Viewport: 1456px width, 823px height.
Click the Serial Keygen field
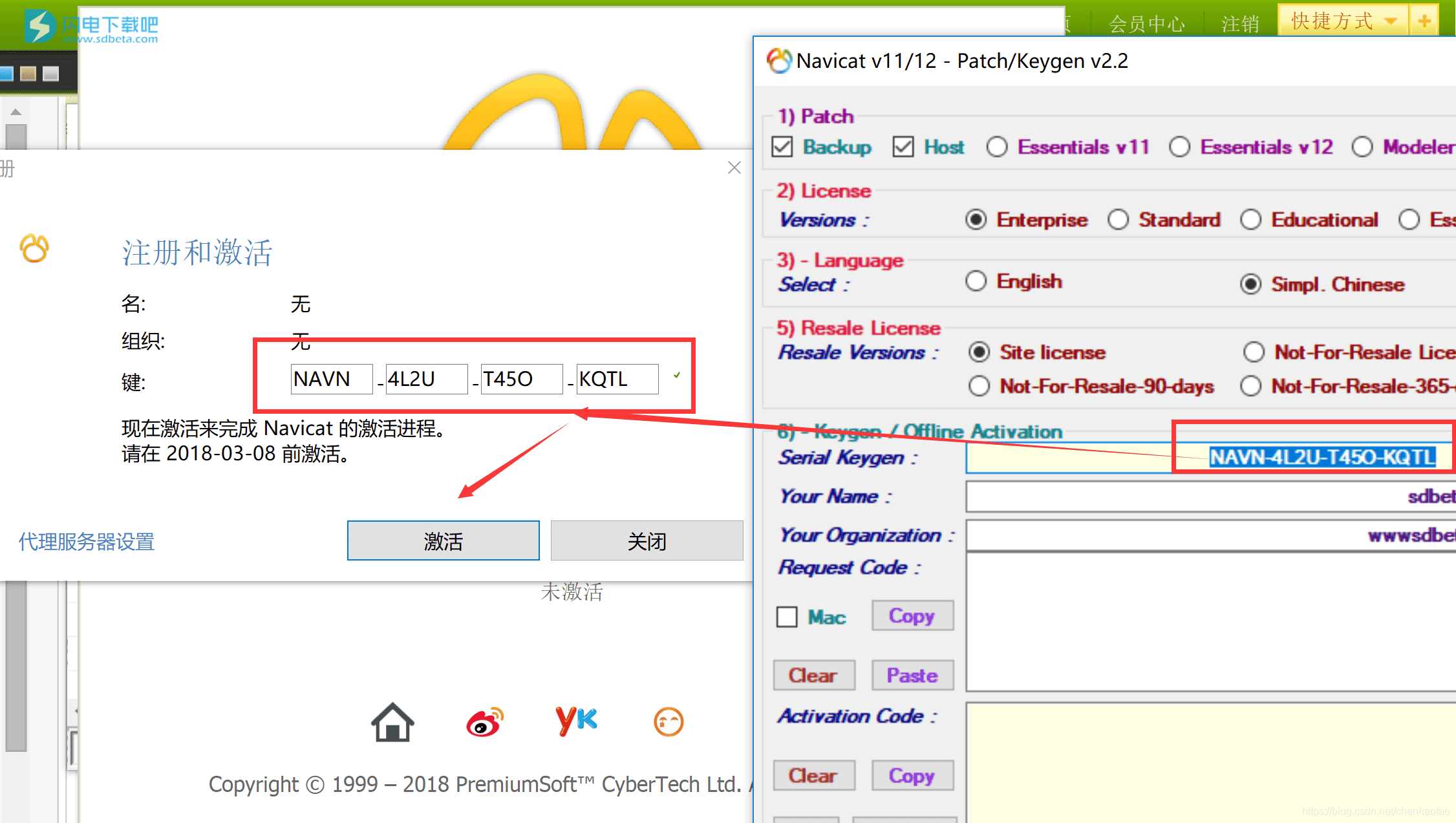coord(1211,458)
